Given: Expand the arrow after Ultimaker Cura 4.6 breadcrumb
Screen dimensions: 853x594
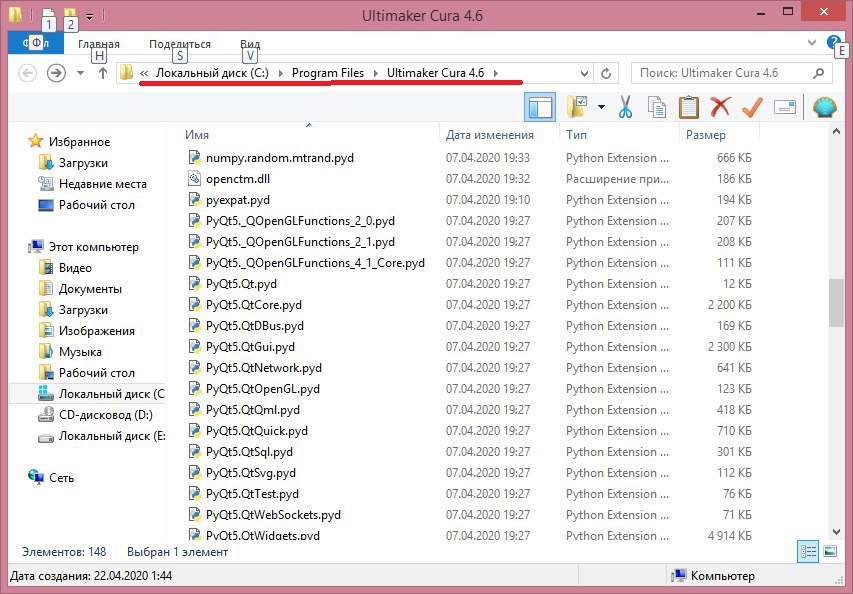Looking at the screenshot, I should click(496, 73).
